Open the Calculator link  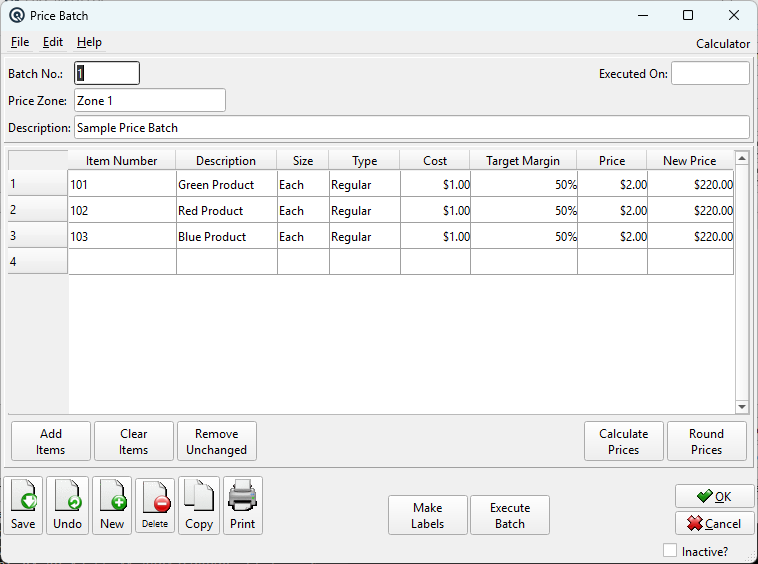point(723,44)
